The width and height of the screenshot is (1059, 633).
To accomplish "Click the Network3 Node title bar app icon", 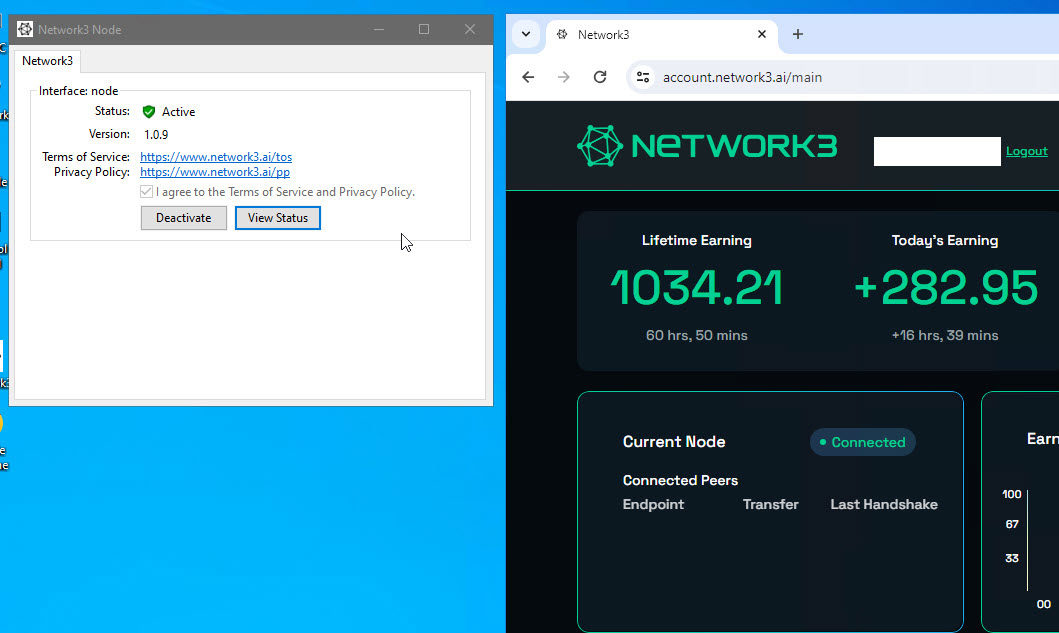I will 25,29.
